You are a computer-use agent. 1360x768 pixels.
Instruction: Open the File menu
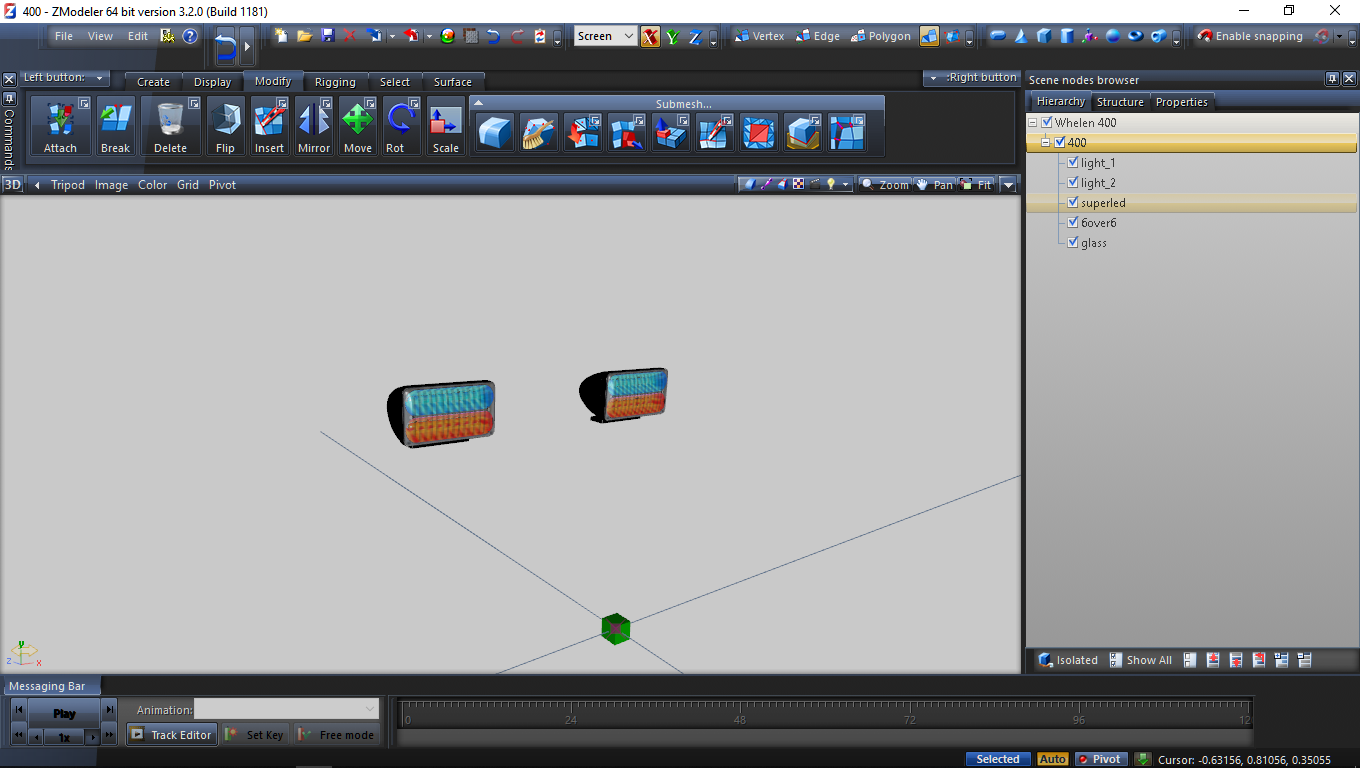click(64, 36)
